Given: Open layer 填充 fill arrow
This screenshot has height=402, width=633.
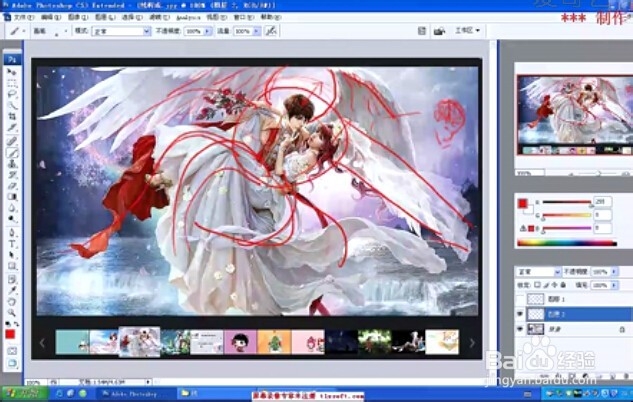Looking at the screenshot, I should tap(614, 285).
